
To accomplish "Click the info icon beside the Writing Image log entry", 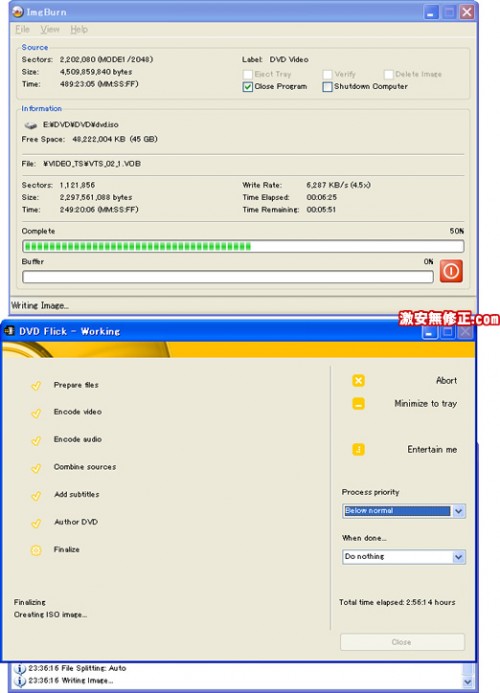I will (20, 681).
